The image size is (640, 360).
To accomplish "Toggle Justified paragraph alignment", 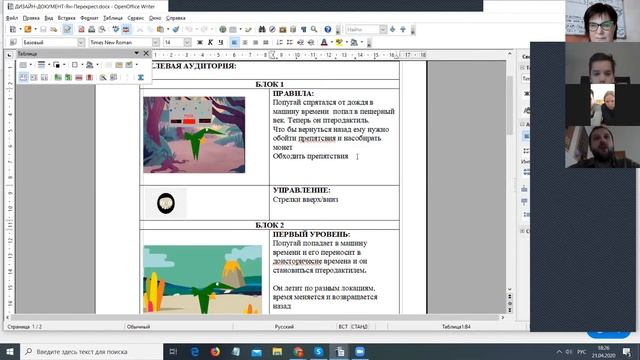I will tap(266, 42).
